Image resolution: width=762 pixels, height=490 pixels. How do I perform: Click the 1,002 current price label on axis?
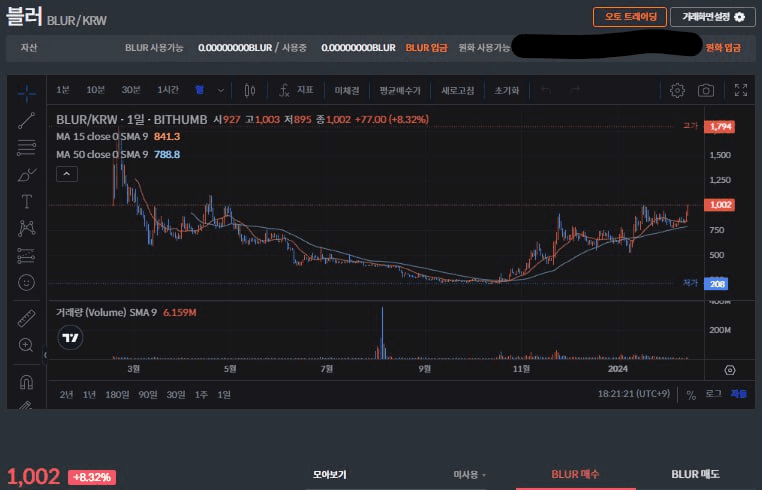pyautogui.click(x=720, y=205)
